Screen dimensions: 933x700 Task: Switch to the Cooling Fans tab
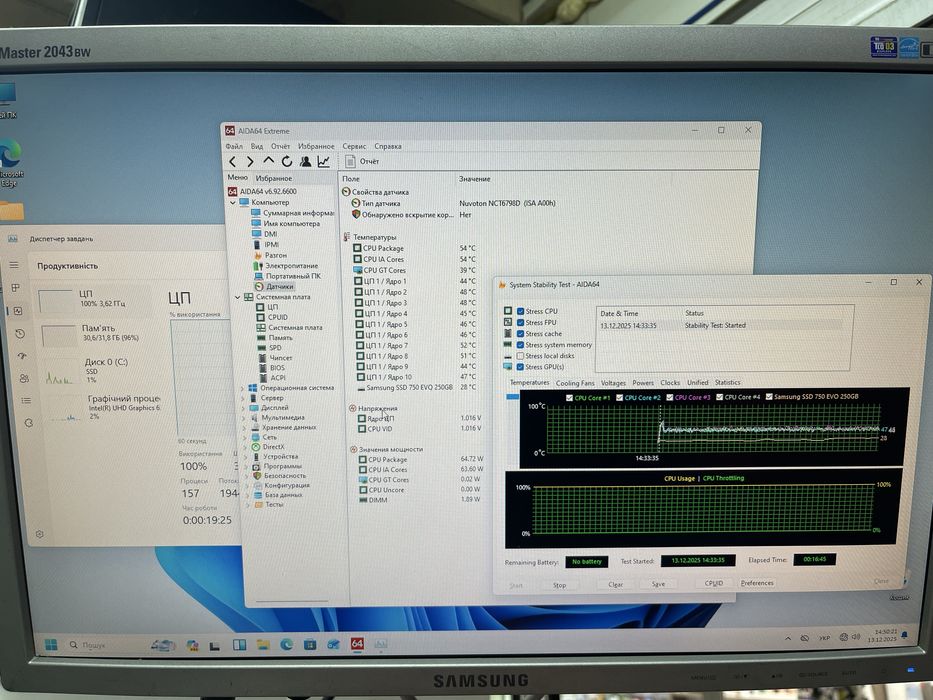[x=575, y=383]
